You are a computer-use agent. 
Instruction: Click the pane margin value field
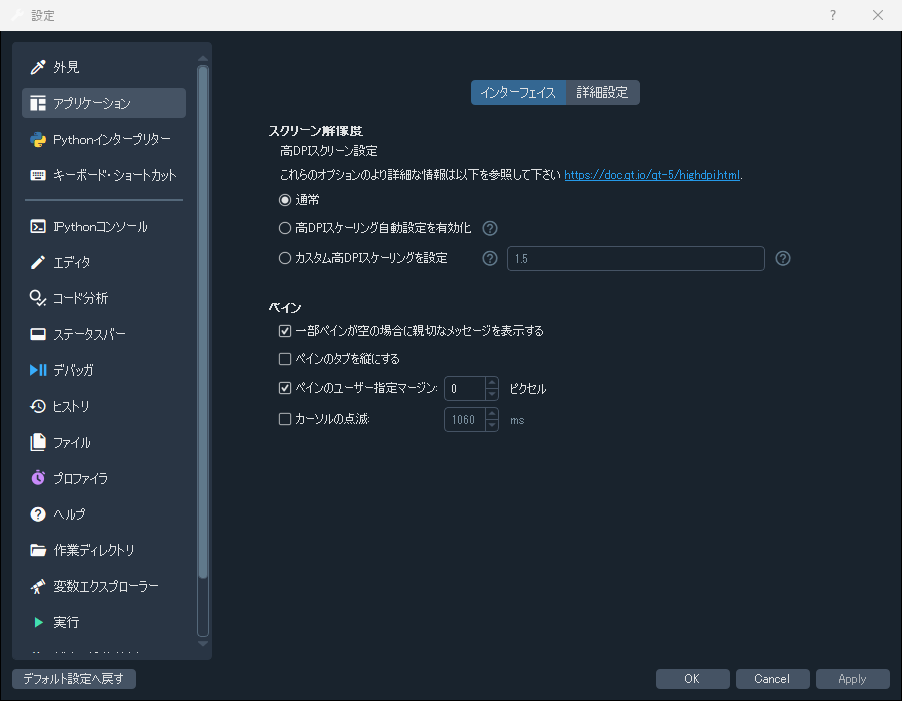coord(465,389)
